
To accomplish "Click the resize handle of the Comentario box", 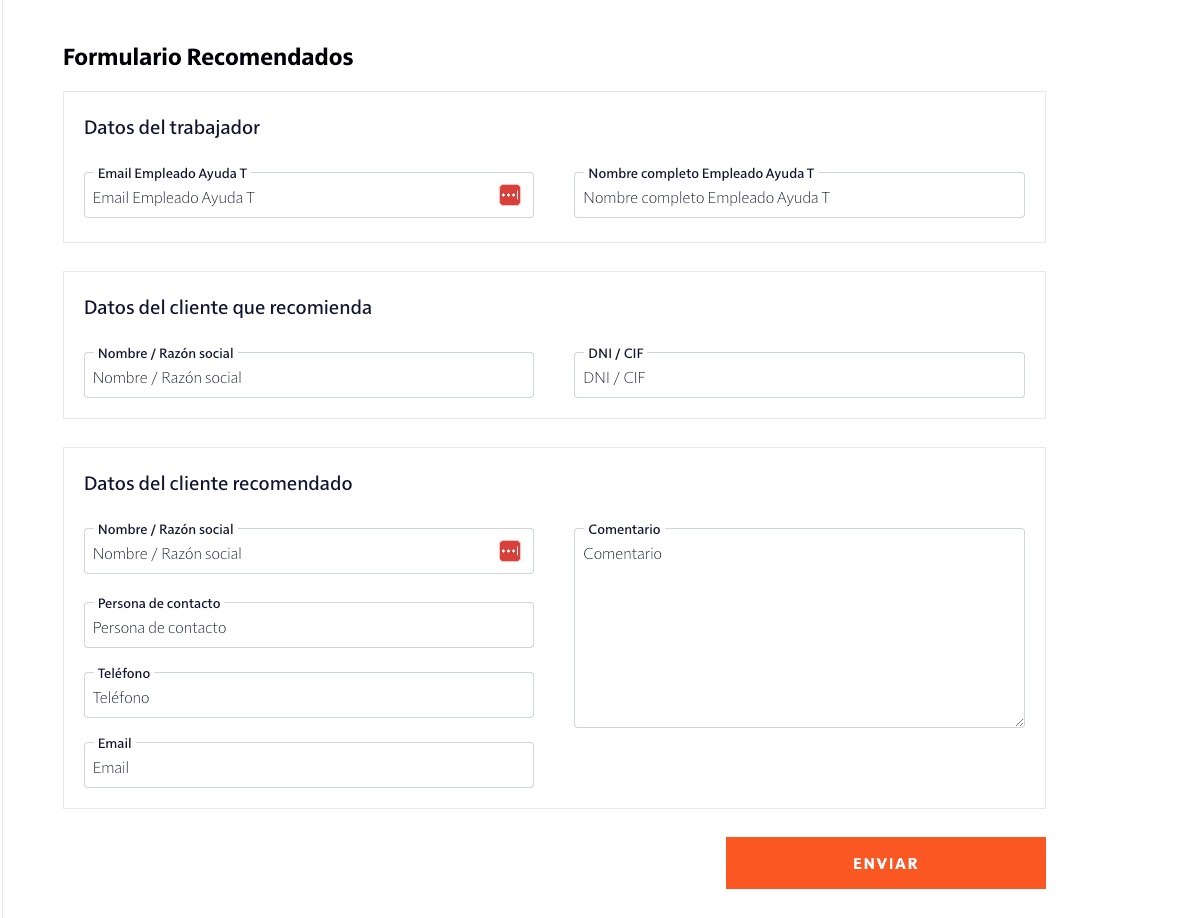I will click(x=1019, y=720).
